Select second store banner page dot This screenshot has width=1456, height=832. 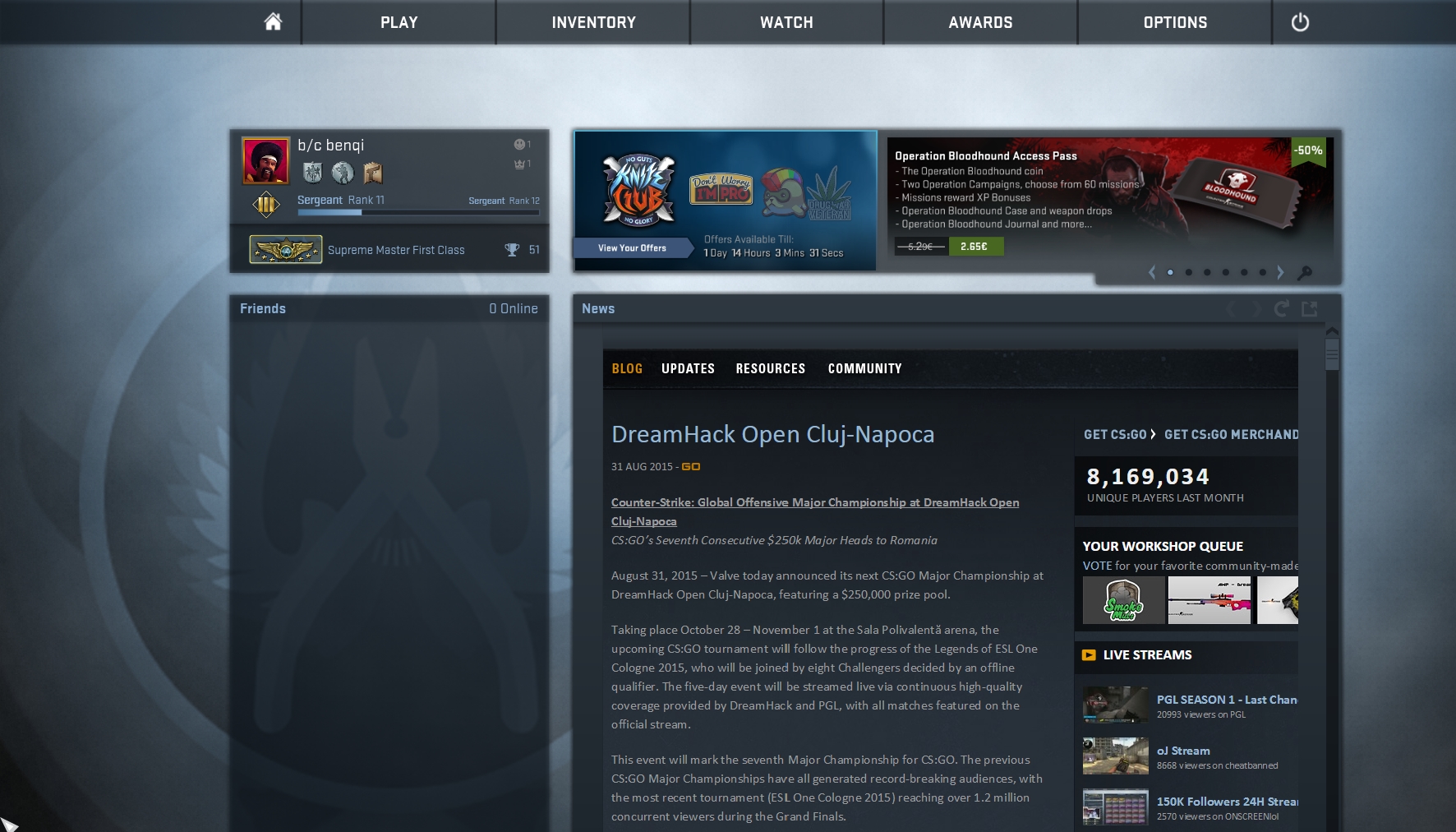coord(1189,272)
